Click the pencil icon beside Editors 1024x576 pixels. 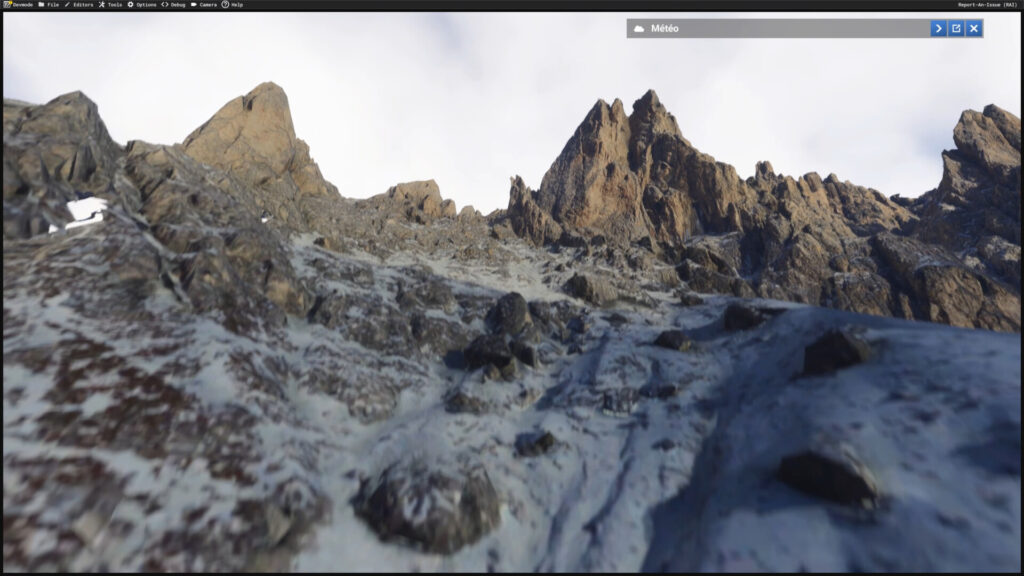coord(67,5)
